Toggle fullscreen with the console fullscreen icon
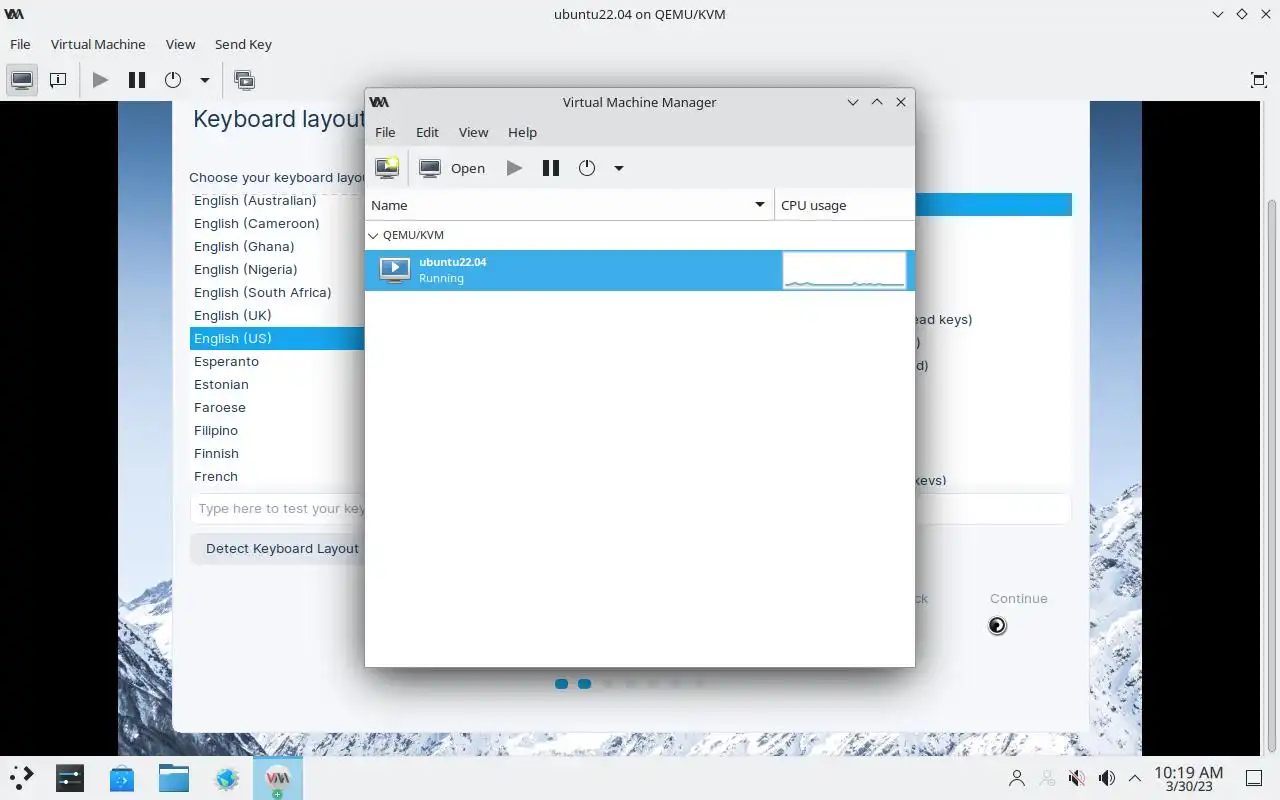 click(x=1259, y=80)
